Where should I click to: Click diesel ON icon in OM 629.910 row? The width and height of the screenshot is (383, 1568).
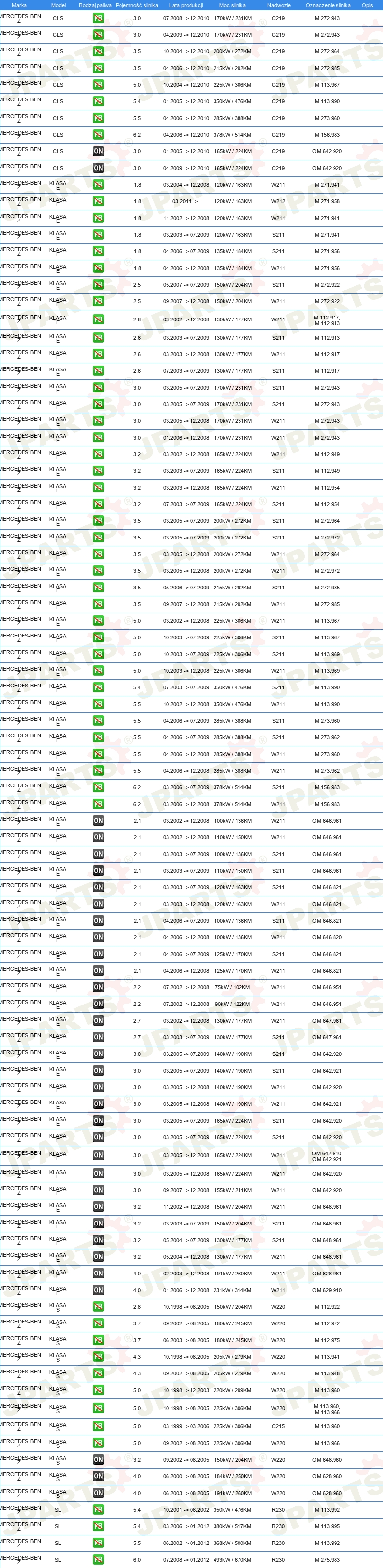click(98, 1291)
